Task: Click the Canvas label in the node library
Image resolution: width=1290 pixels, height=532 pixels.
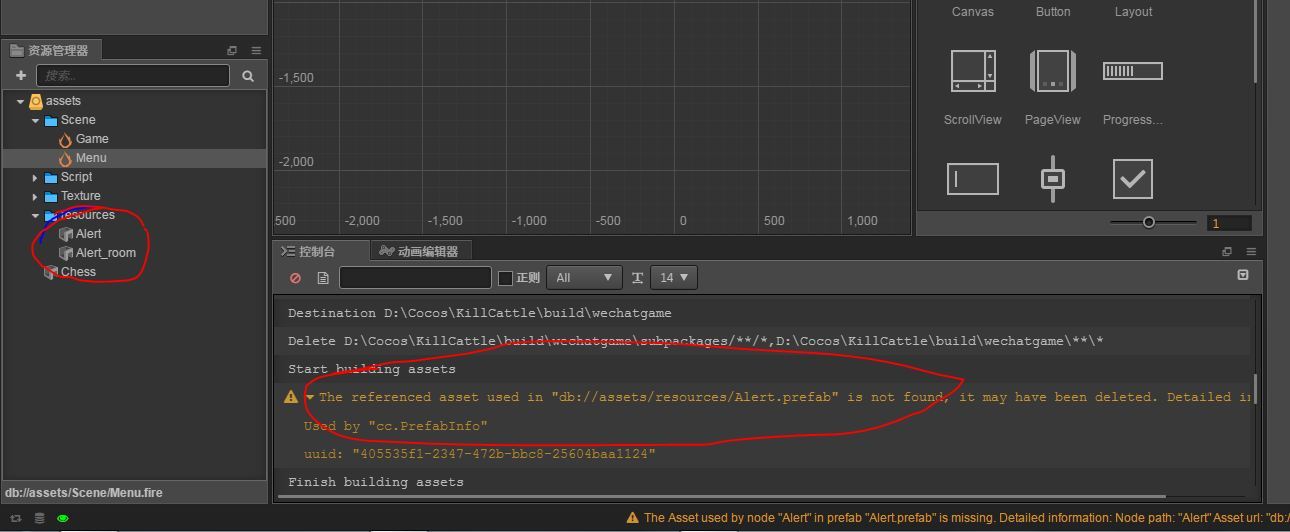Action: click(x=972, y=12)
